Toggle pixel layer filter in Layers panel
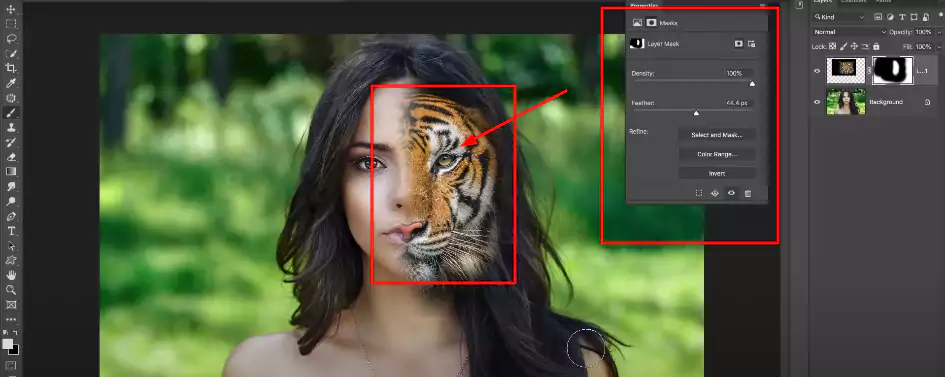The image size is (945, 377). [878, 17]
